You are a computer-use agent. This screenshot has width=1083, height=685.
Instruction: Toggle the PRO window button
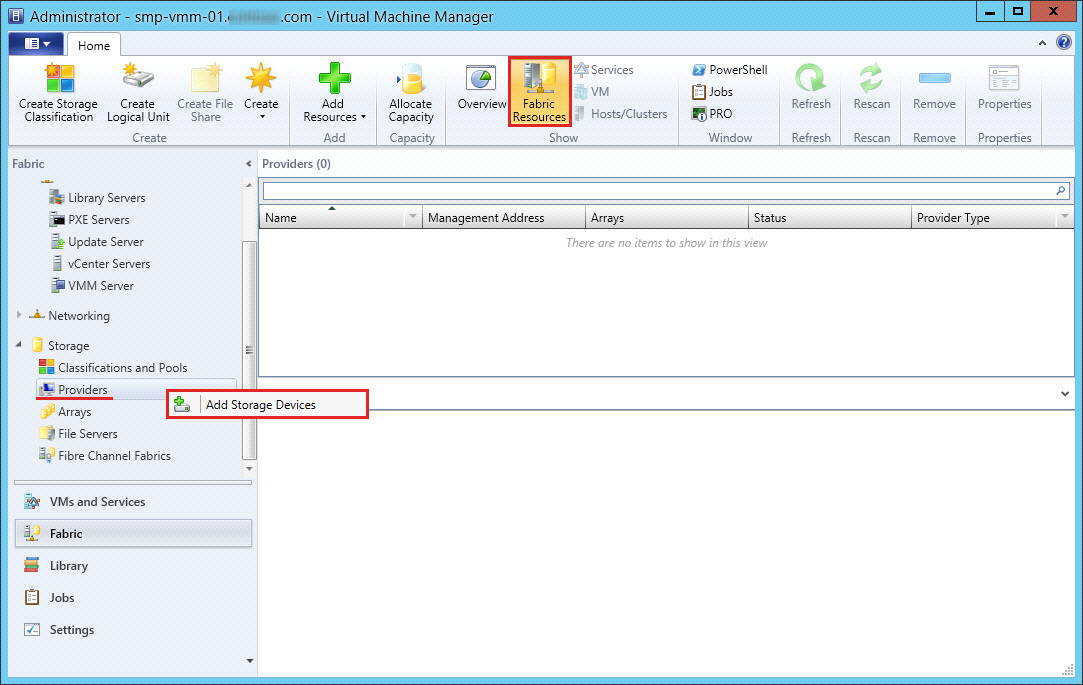click(712, 114)
